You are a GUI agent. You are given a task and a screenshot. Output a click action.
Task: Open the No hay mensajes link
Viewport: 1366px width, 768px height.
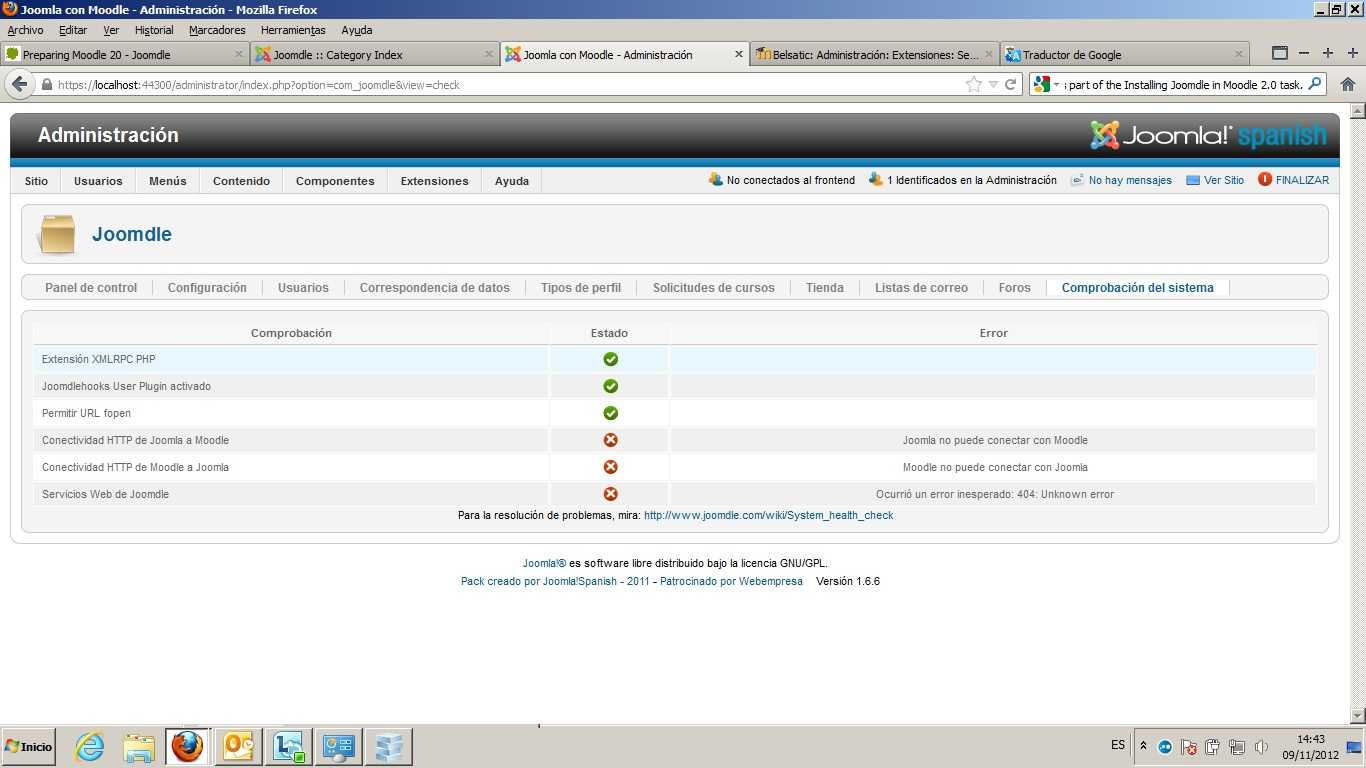1121,180
